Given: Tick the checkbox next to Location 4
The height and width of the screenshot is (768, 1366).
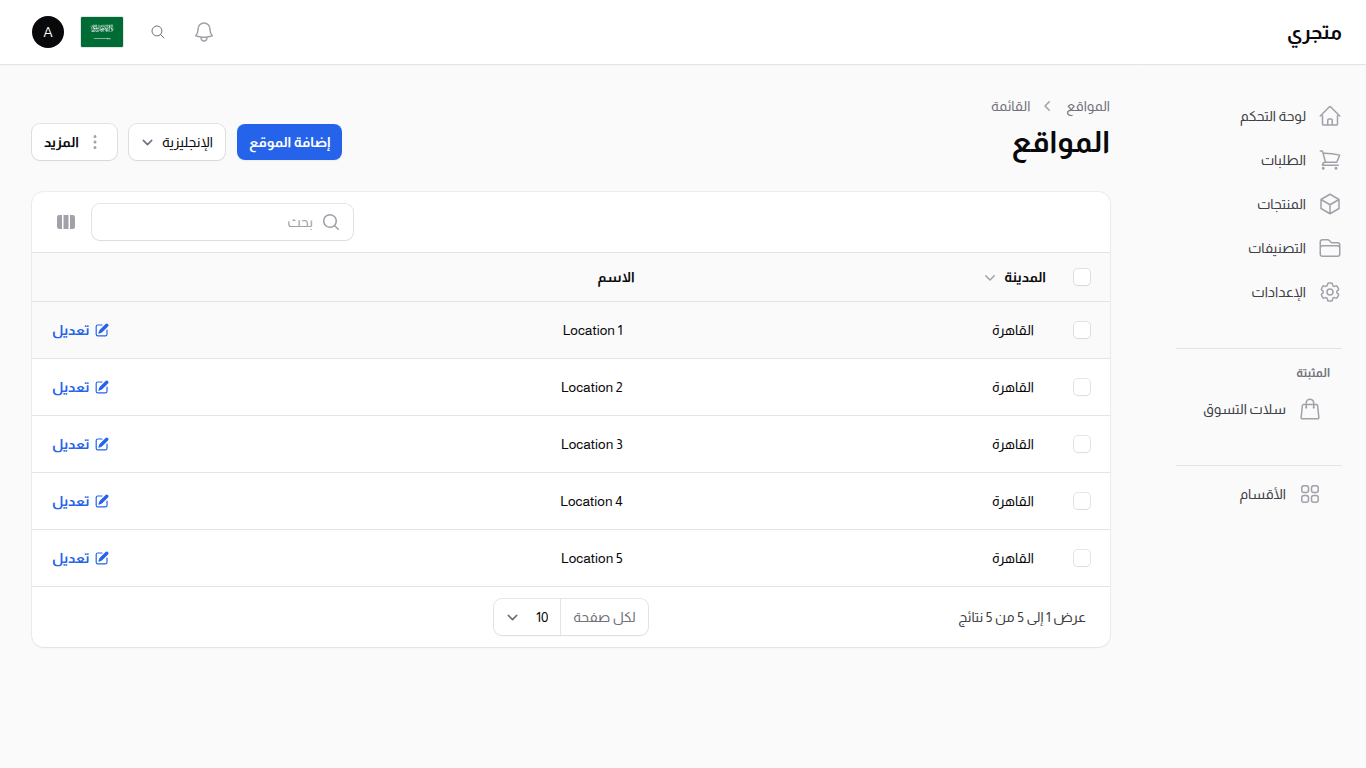Looking at the screenshot, I should (1082, 501).
